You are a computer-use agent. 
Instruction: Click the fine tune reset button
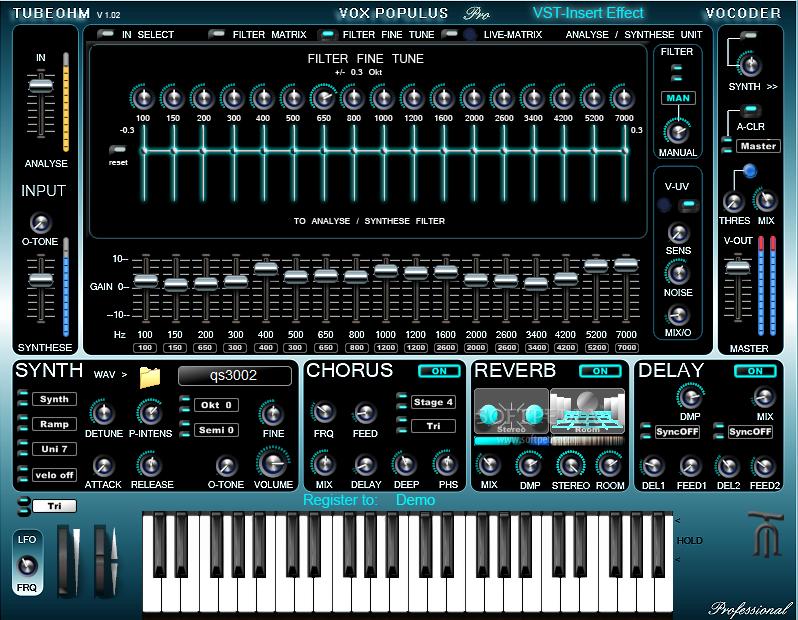click(x=118, y=150)
